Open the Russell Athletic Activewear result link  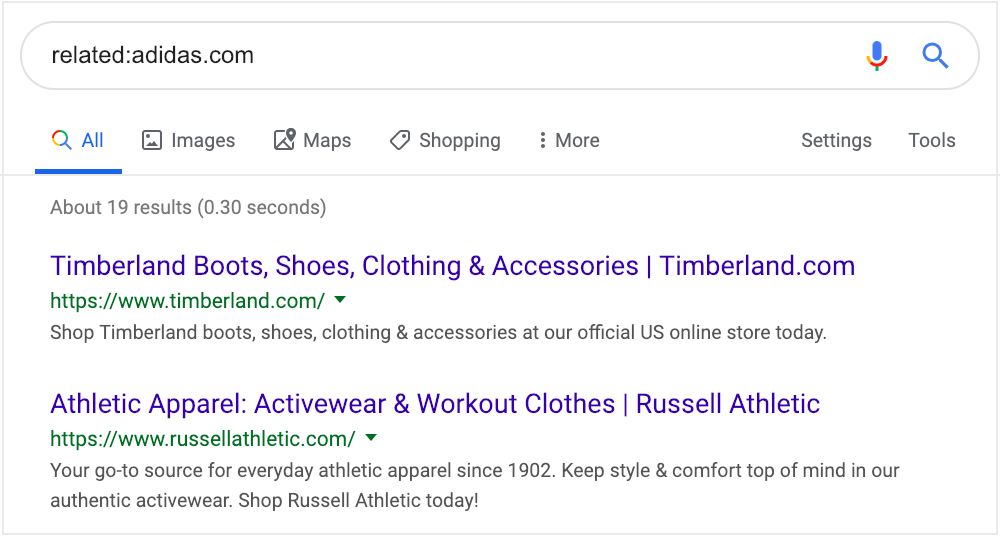435,404
